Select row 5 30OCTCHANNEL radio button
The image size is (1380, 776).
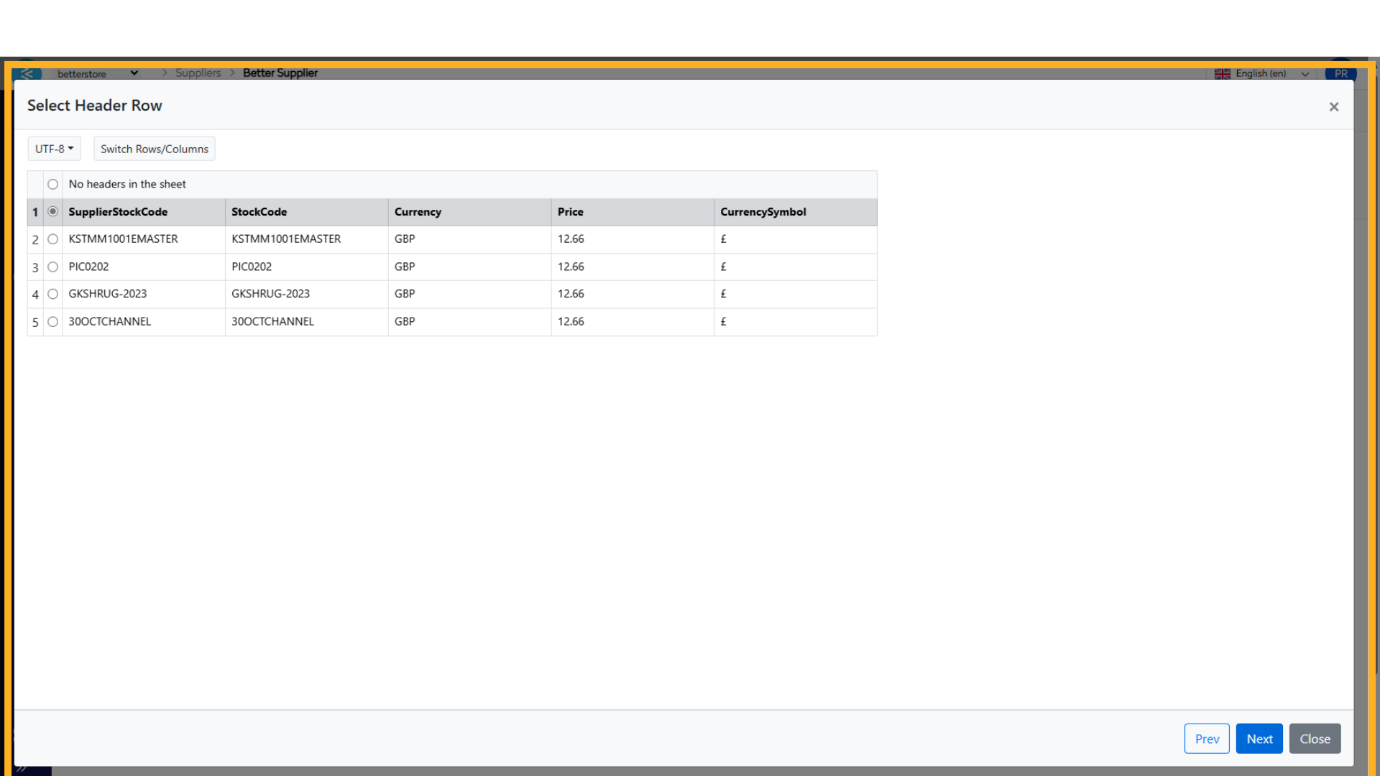(53, 322)
